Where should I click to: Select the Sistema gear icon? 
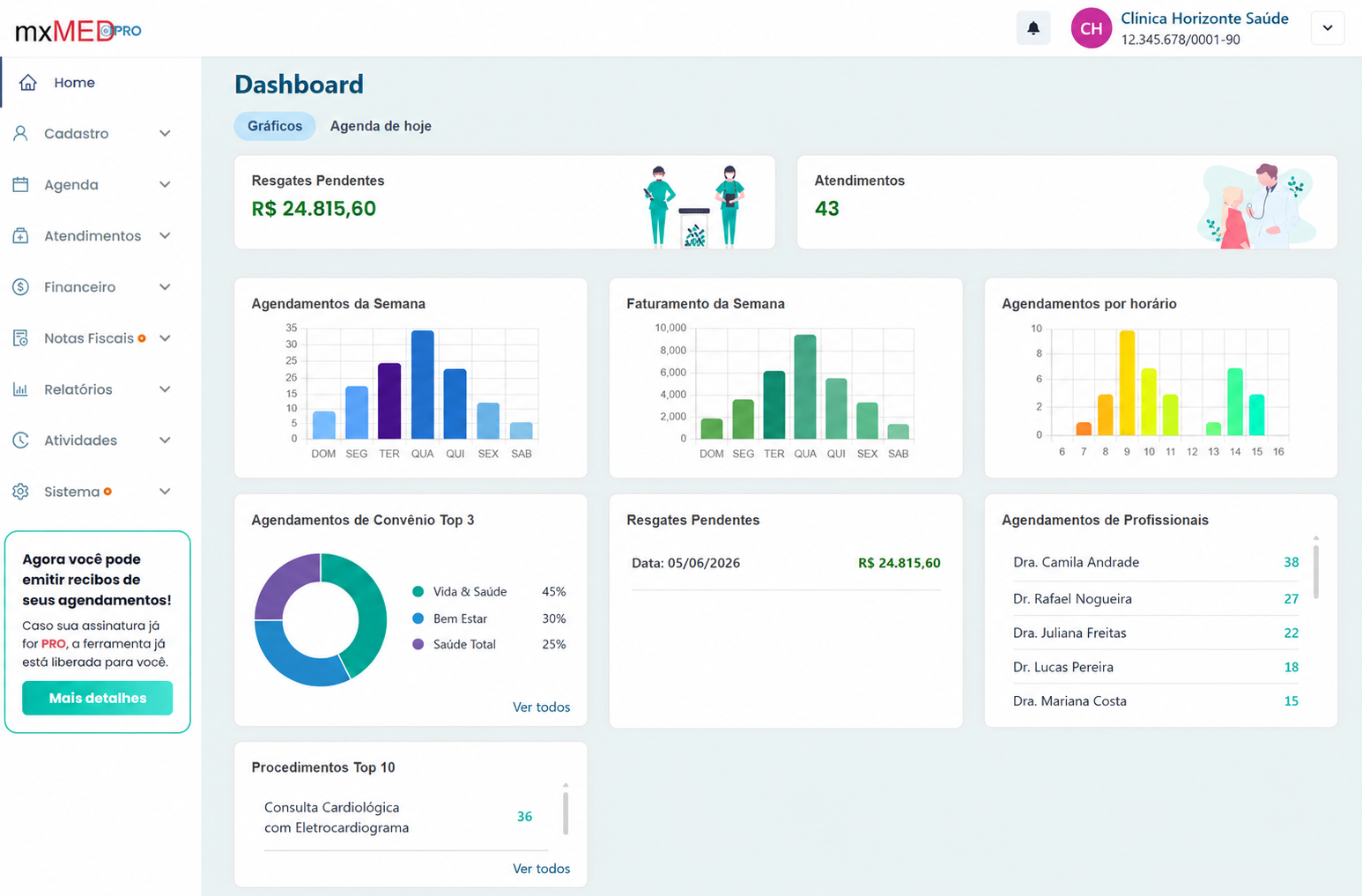[x=21, y=492]
